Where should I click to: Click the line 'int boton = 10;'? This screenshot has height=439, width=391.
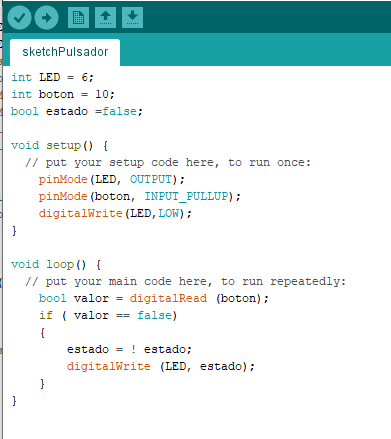point(63,94)
